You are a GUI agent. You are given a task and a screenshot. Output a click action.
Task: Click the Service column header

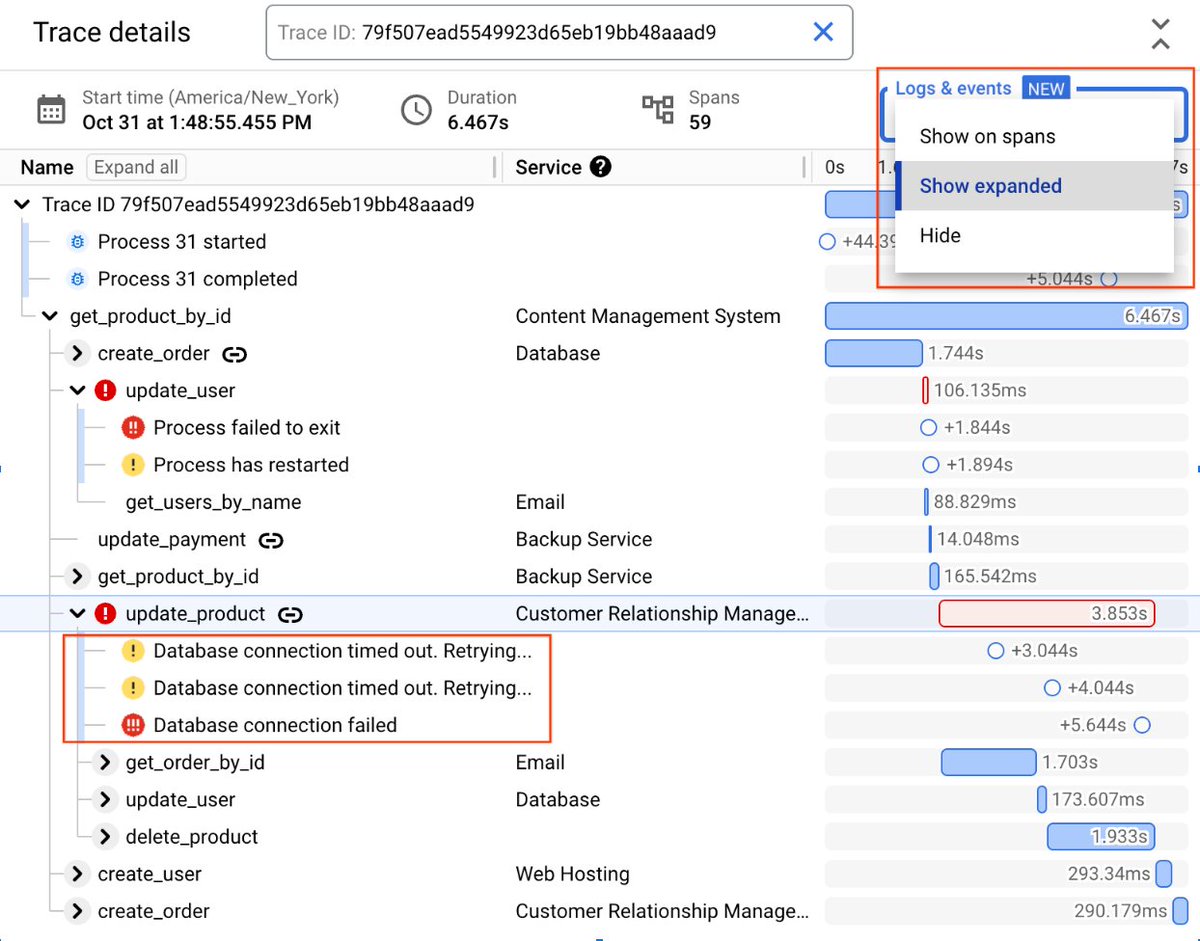tap(548, 167)
